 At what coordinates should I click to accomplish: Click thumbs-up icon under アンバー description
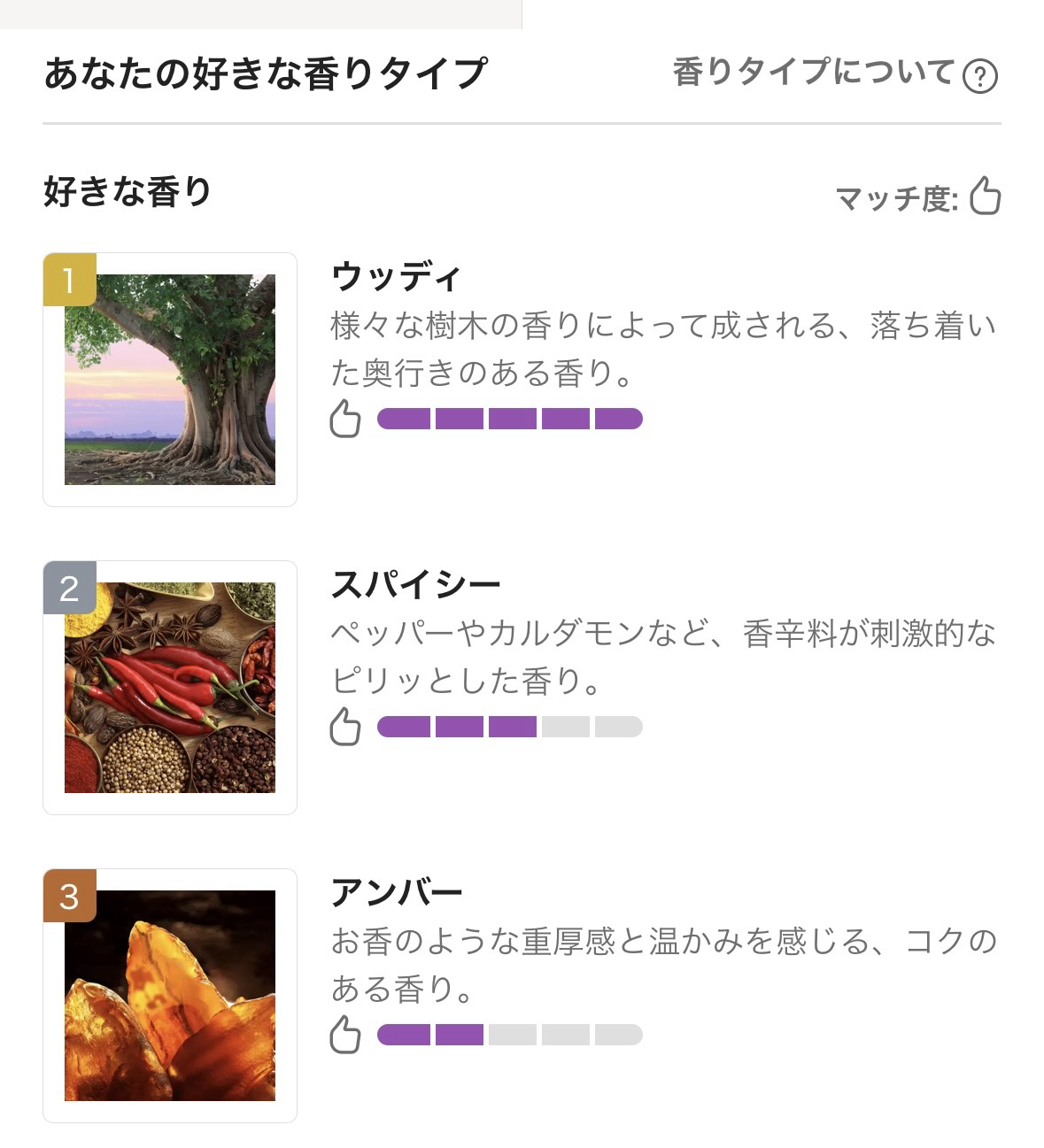345,1035
